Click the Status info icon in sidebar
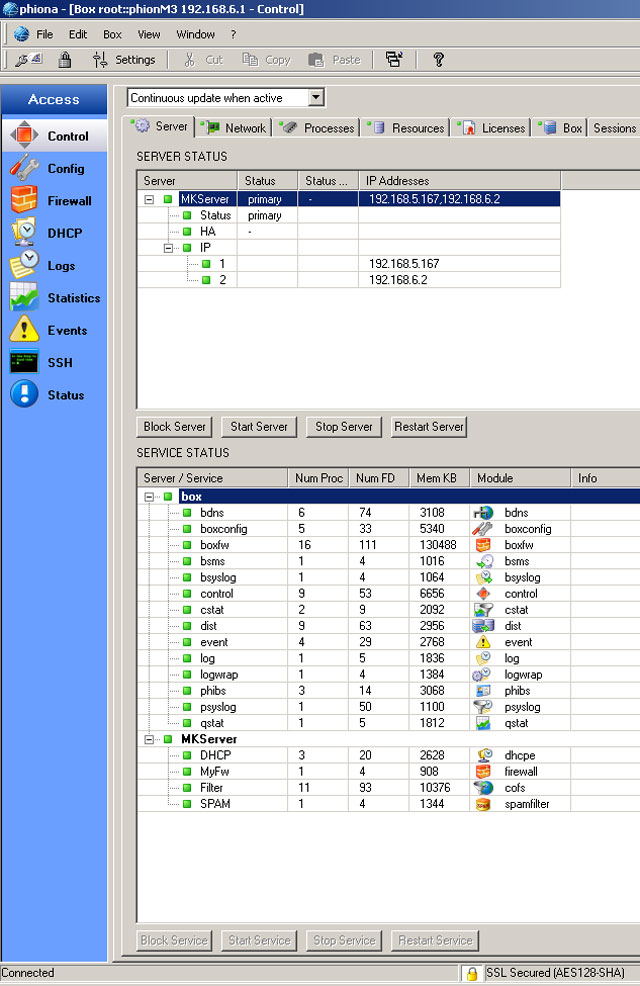 [24, 395]
